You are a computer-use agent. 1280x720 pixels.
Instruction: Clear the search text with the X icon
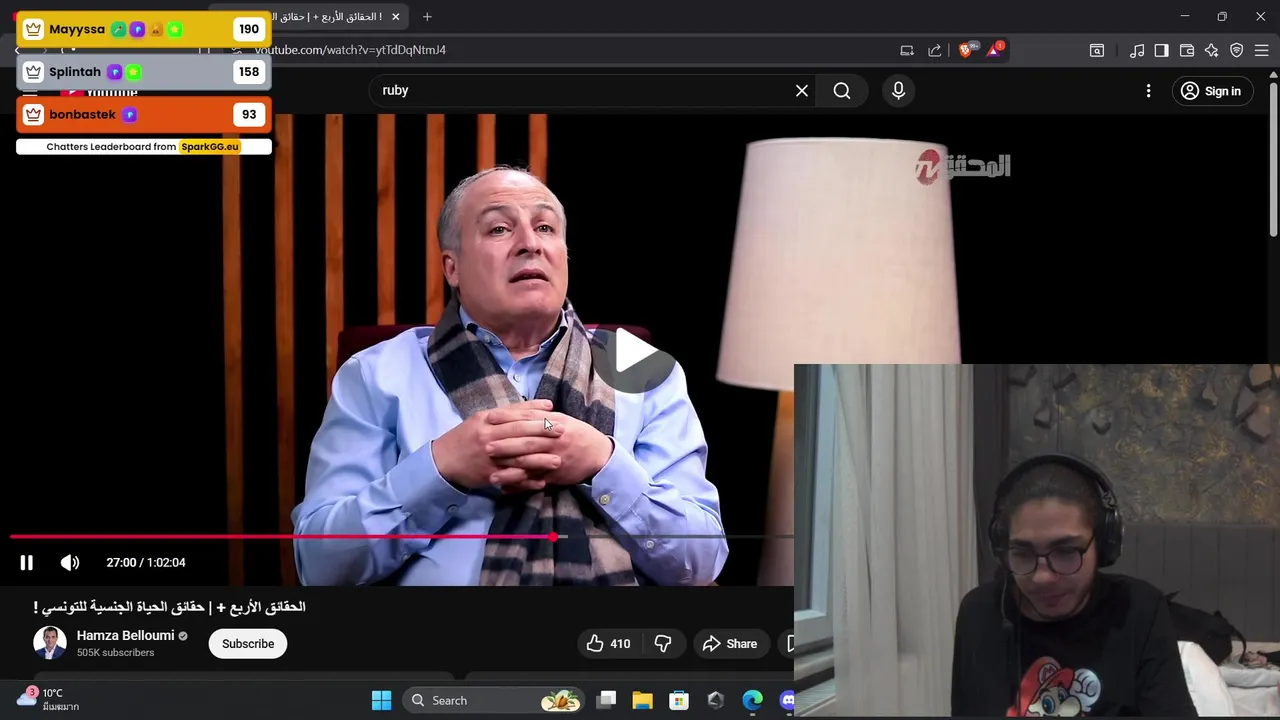tap(802, 91)
